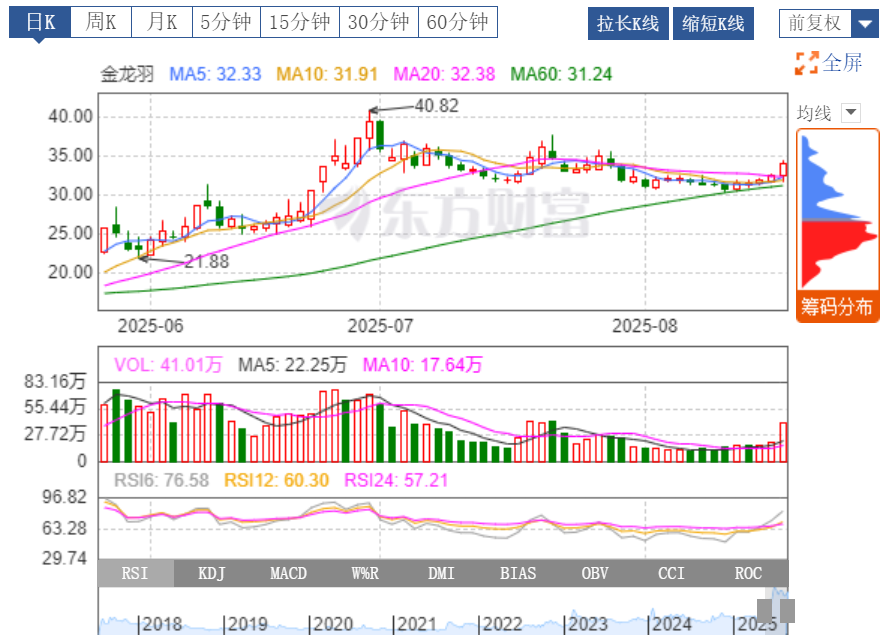Select the OBV indicator tab
This screenshot has height=639, width=885.
[595, 574]
